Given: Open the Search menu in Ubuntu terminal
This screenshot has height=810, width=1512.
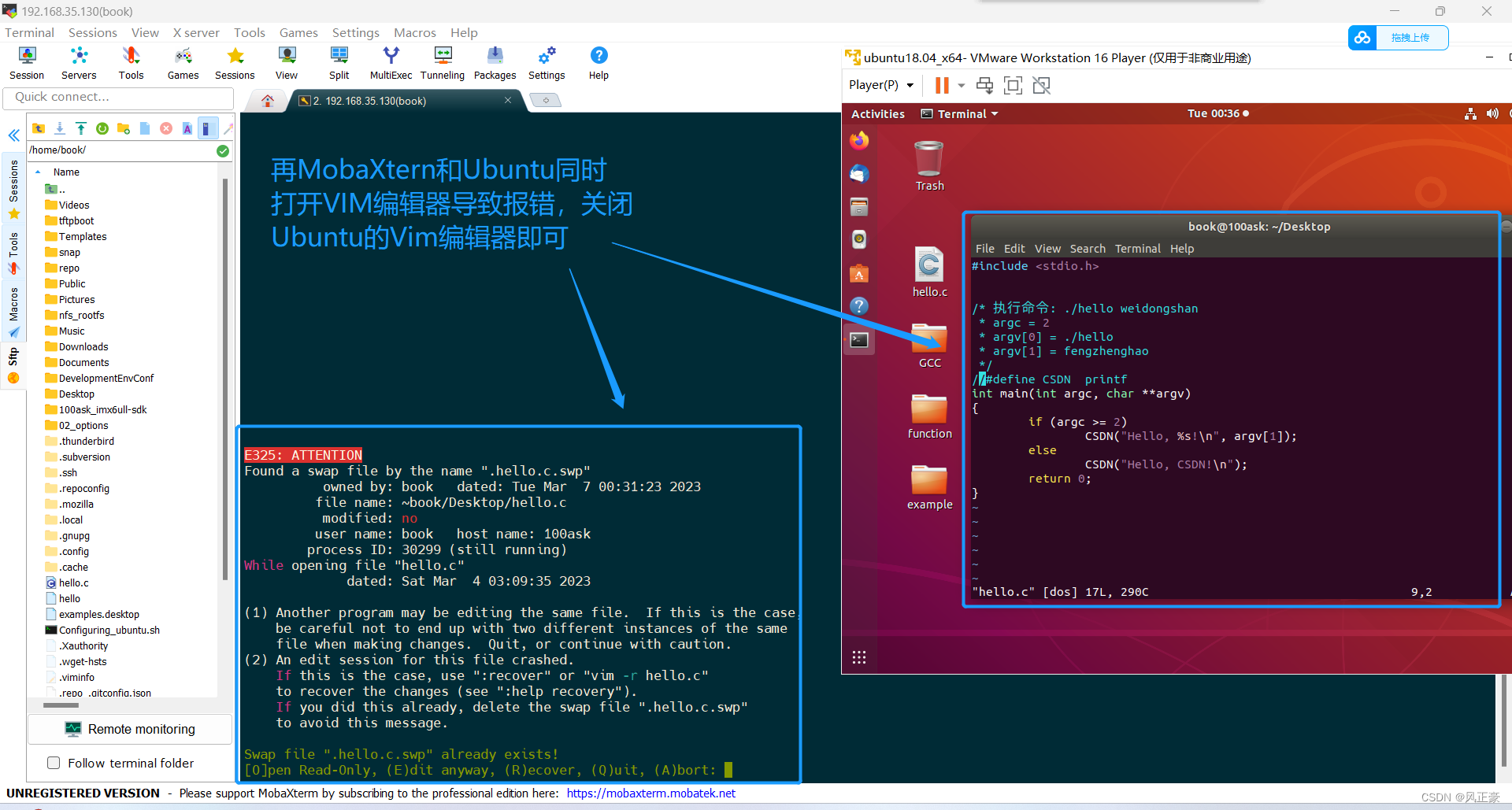Looking at the screenshot, I should [1088, 249].
